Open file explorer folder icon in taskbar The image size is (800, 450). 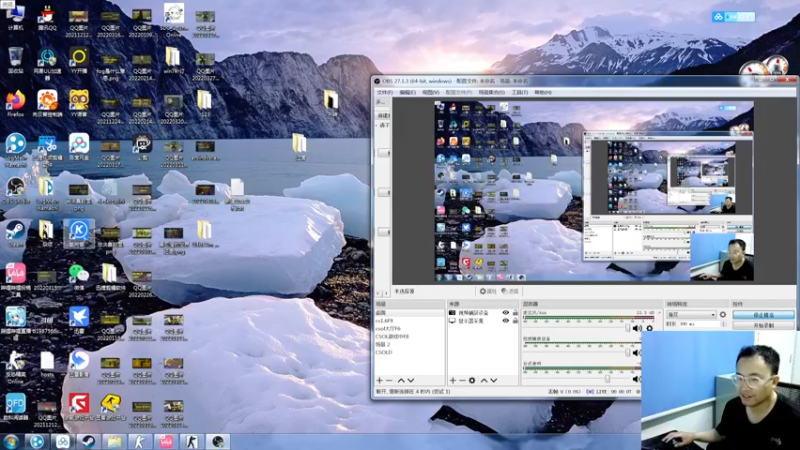pyautogui.click(x=114, y=441)
